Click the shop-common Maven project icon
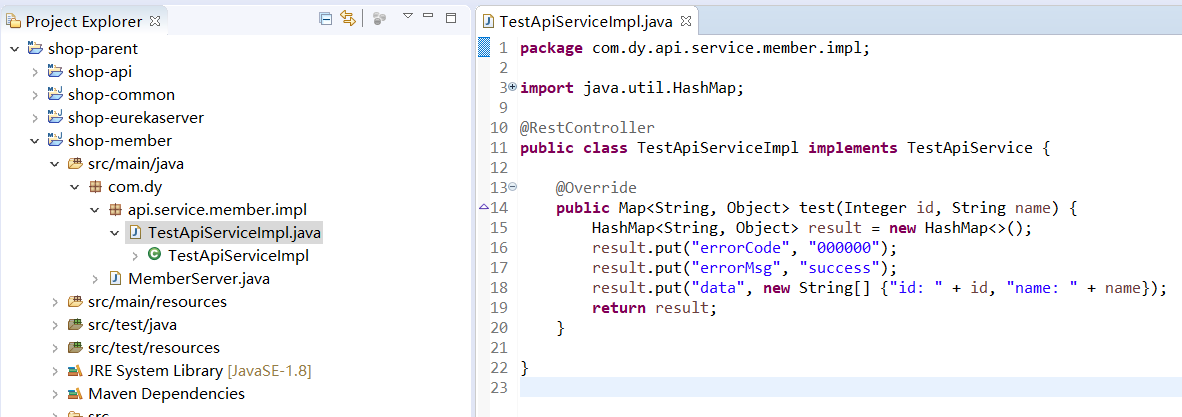This screenshot has height=417, width=1182. tap(54, 94)
